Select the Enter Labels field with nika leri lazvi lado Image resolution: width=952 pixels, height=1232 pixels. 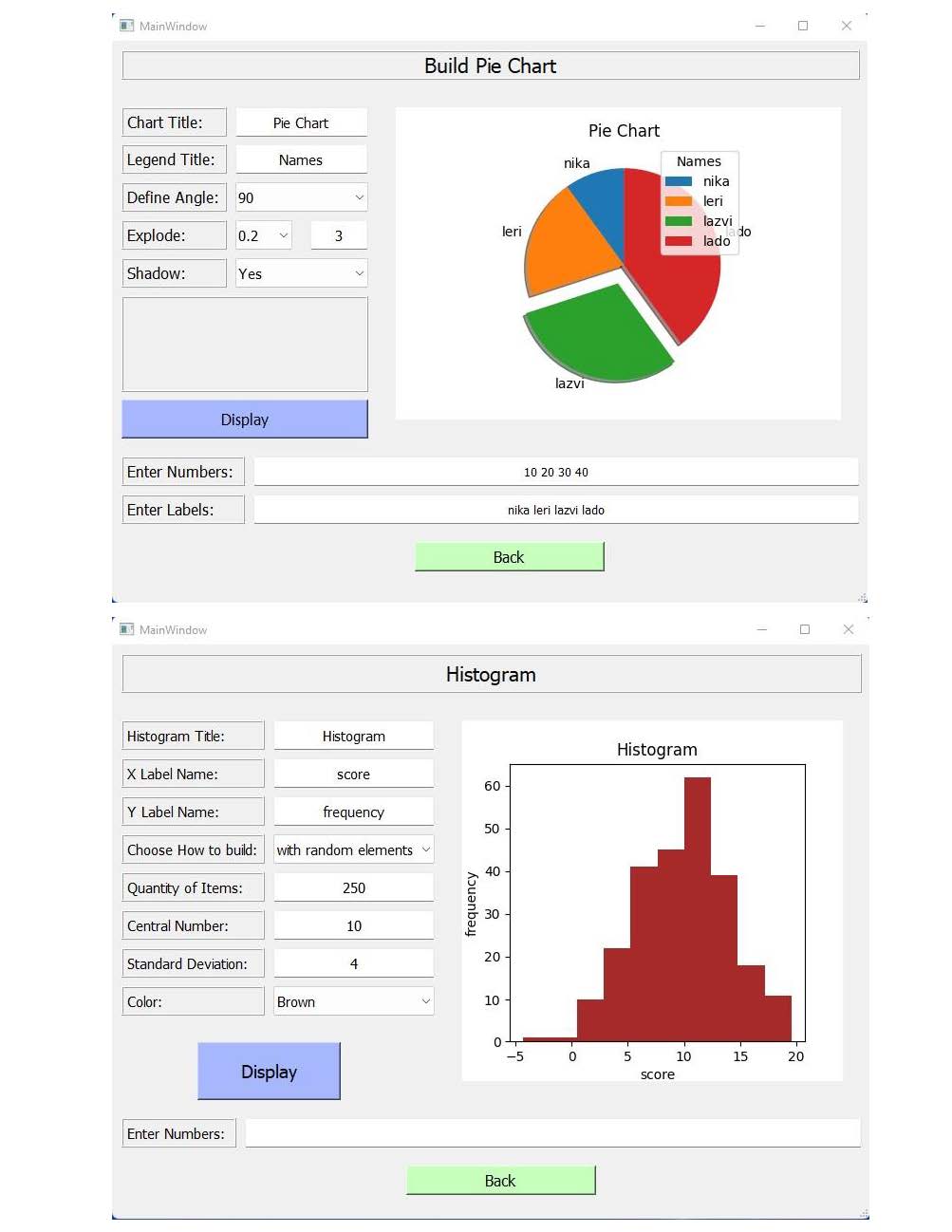(x=555, y=510)
